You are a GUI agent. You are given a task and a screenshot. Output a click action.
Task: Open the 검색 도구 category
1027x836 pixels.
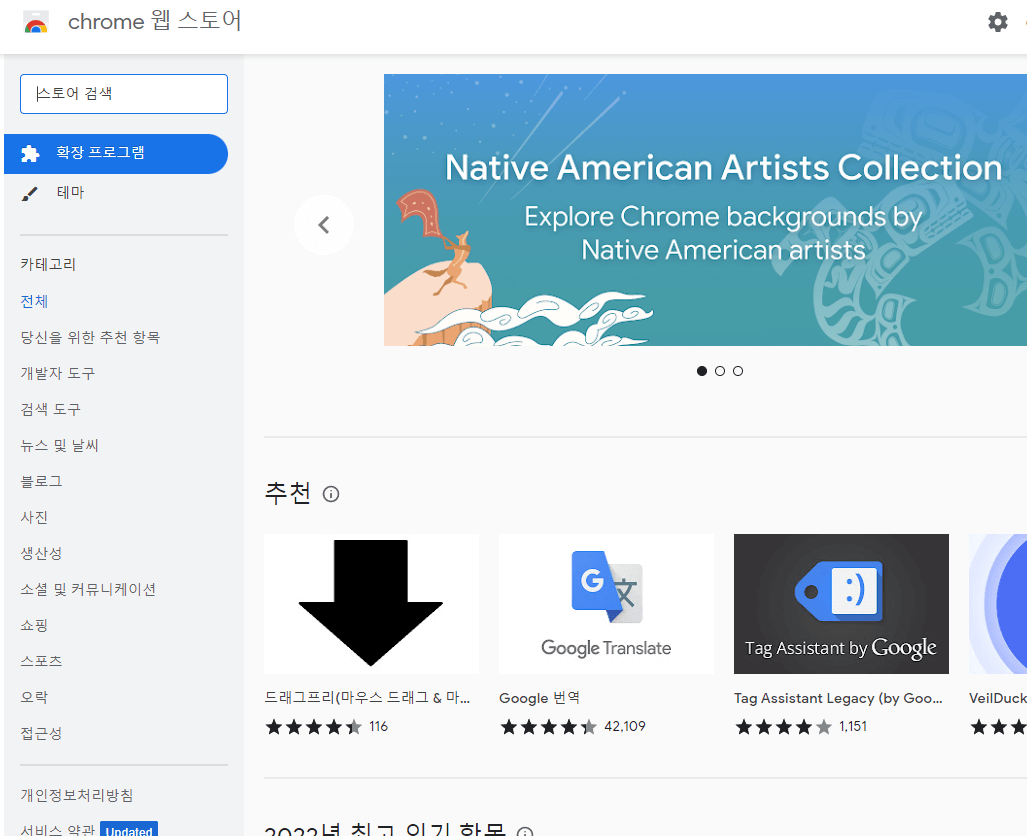(50, 409)
